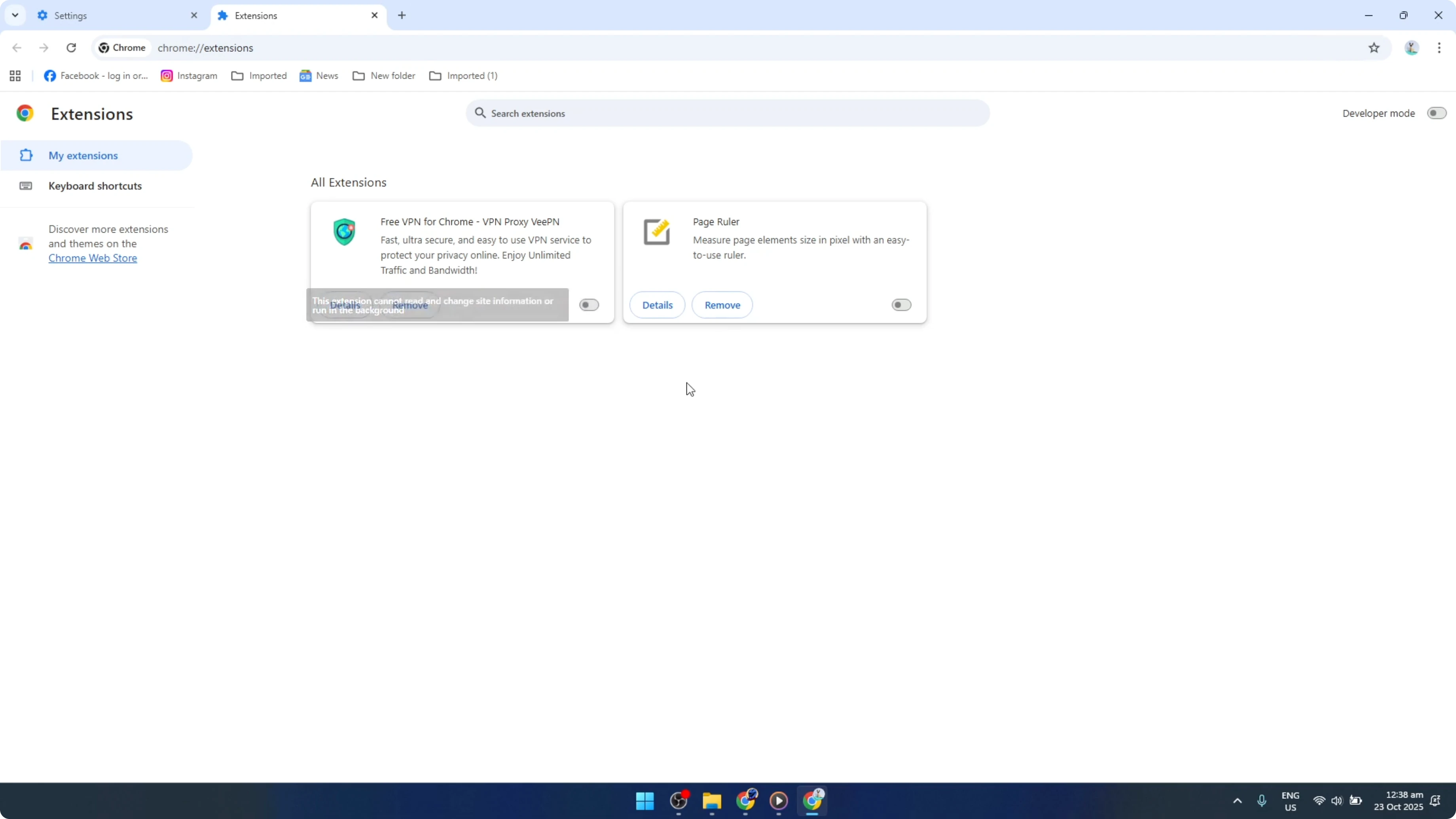The height and width of the screenshot is (819, 1456).
Task: Launch File Explorer from the taskbar
Action: (x=712, y=801)
